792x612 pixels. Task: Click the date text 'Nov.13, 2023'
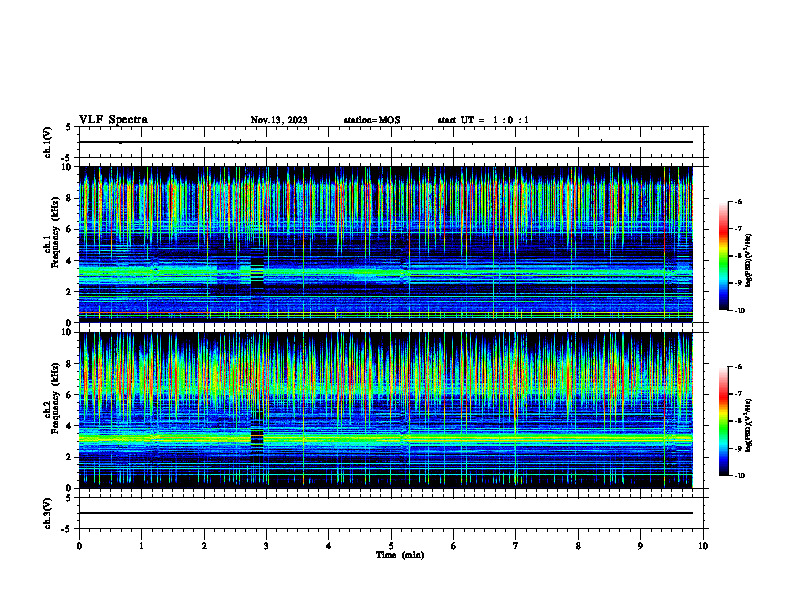point(279,120)
